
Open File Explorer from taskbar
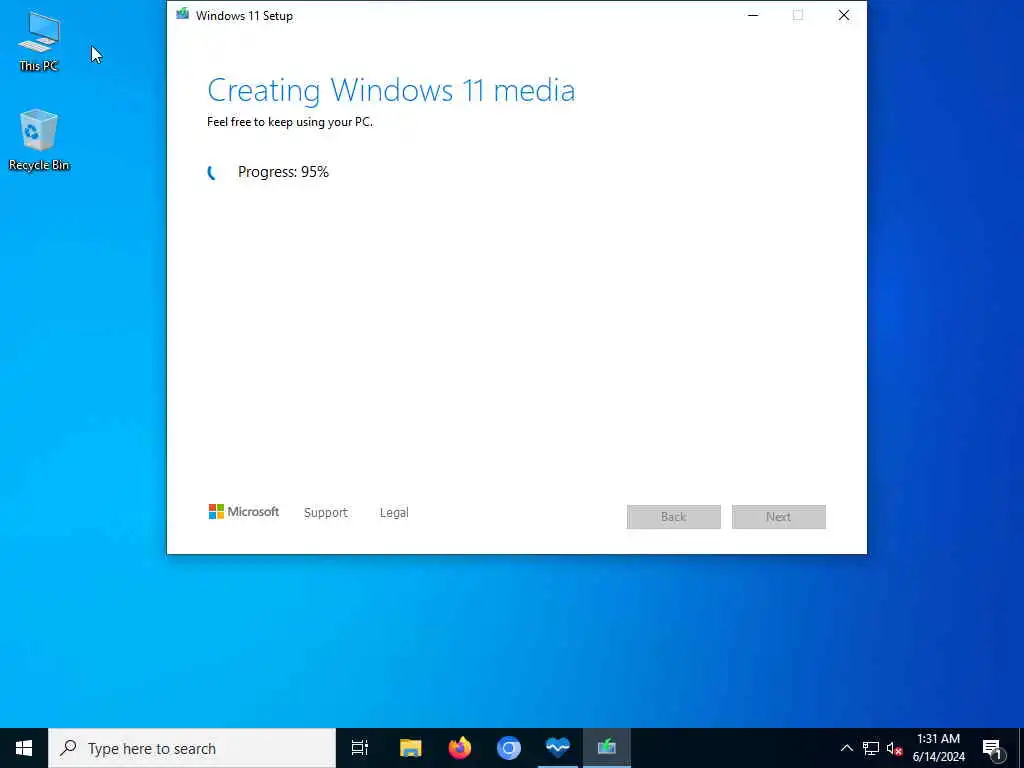pyautogui.click(x=410, y=748)
